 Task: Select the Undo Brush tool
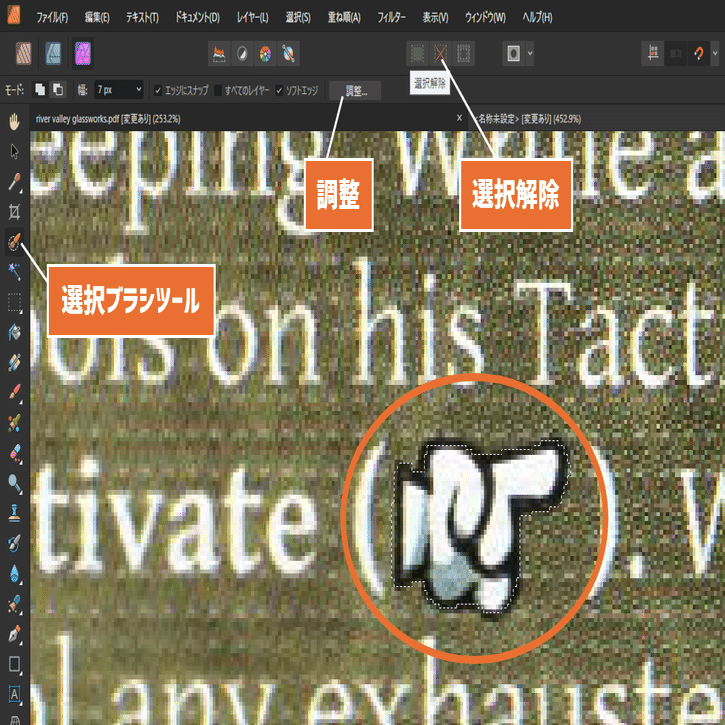14,543
